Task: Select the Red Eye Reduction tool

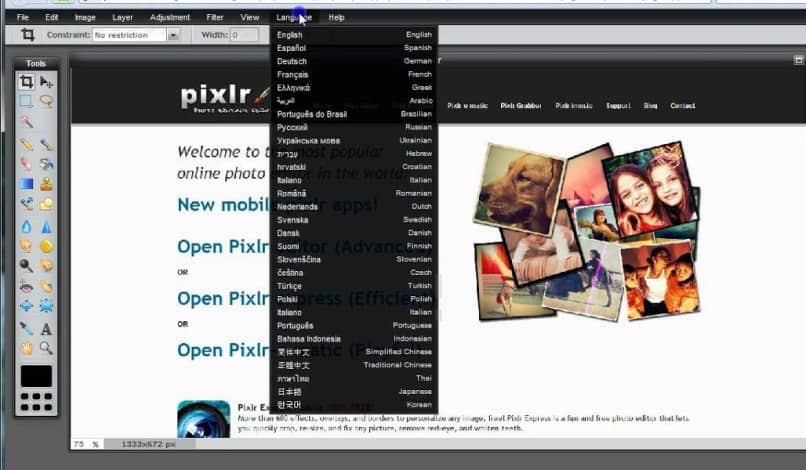Action: click(x=26, y=286)
